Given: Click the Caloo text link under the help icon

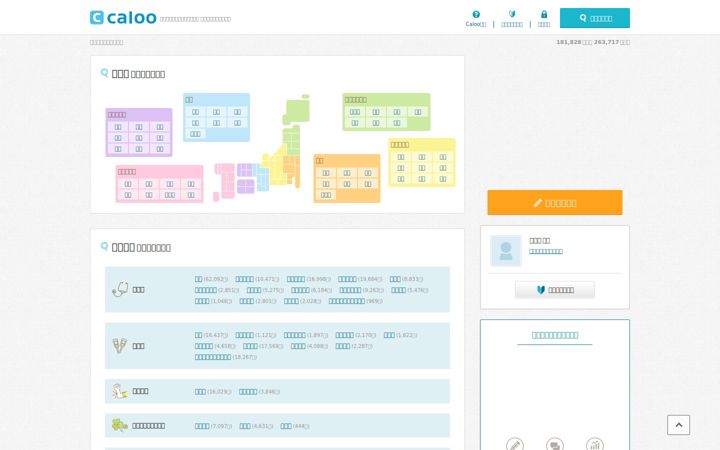Looking at the screenshot, I should (x=476, y=24).
